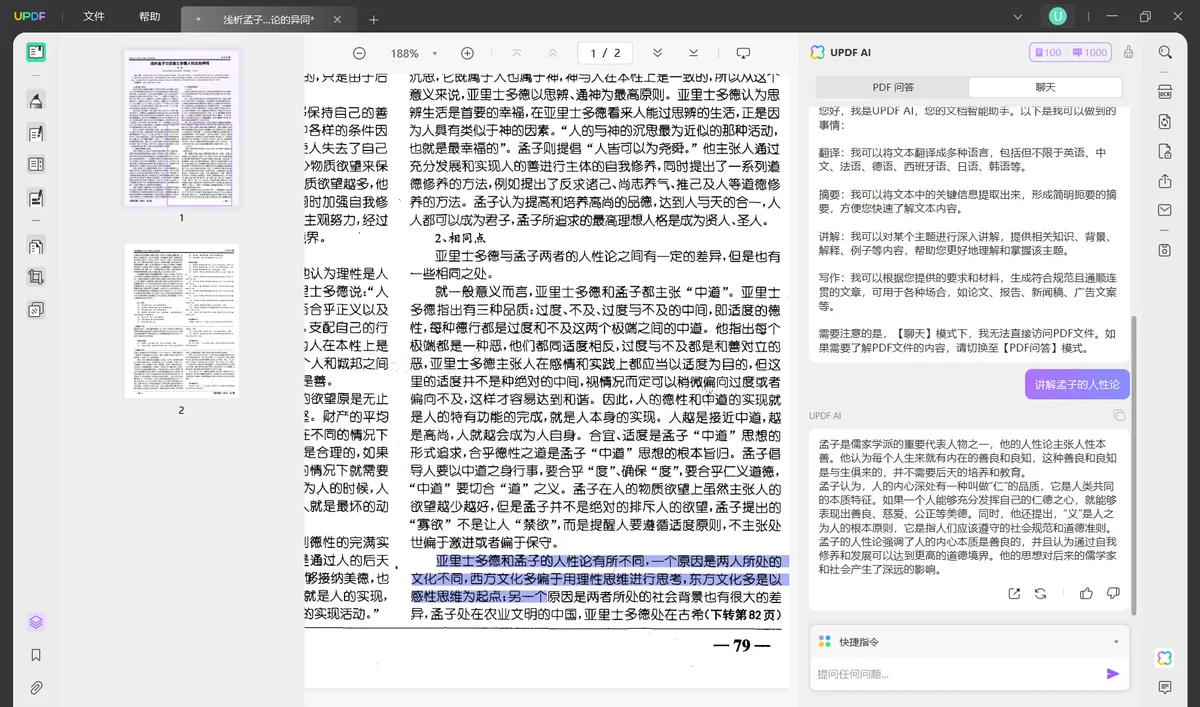Send the question with the arrow icon
The image size is (1200, 707).
1112,674
